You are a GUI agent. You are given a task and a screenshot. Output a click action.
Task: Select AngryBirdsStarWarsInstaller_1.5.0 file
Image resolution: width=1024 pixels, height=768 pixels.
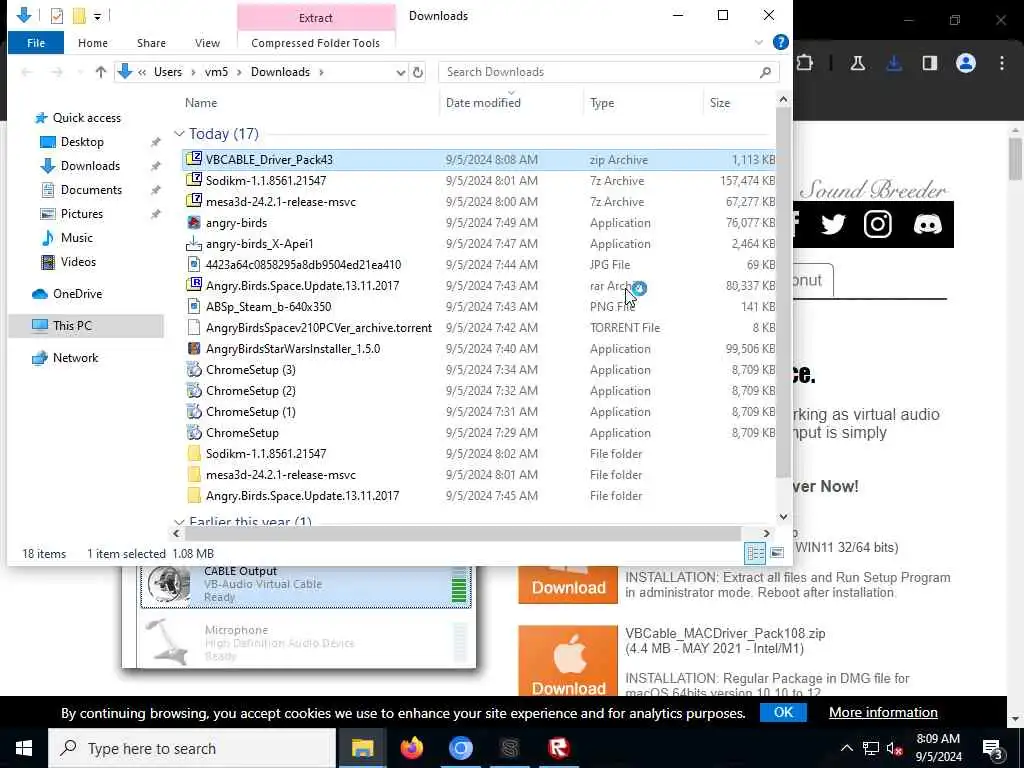478,349
